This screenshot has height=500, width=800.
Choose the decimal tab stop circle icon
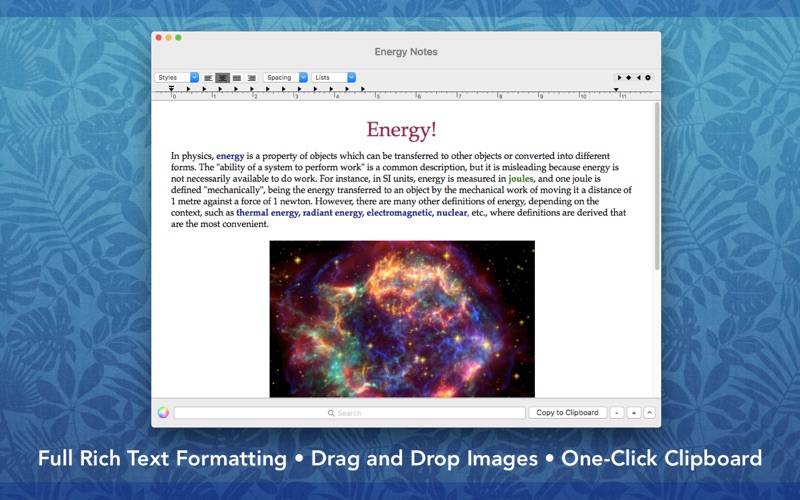pos(648,78)
